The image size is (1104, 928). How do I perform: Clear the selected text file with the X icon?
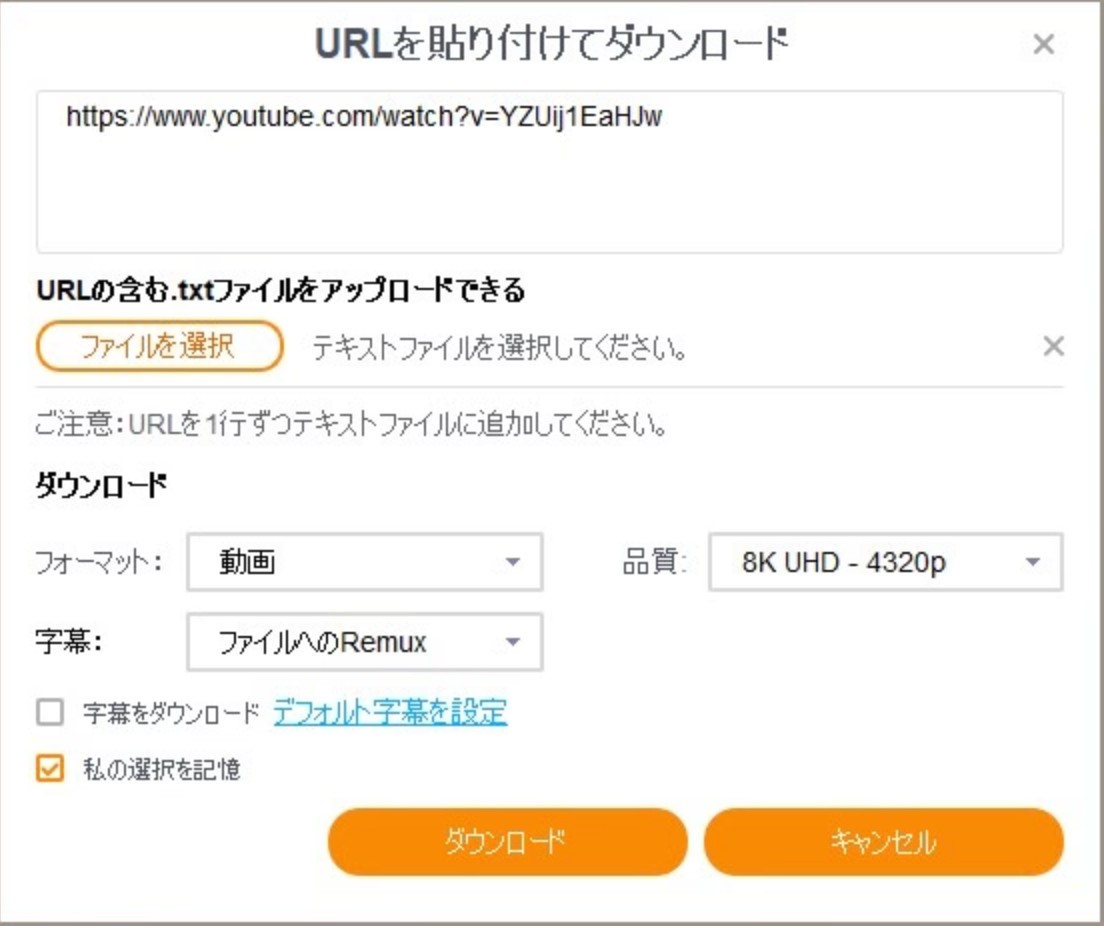click(1053, 346)
